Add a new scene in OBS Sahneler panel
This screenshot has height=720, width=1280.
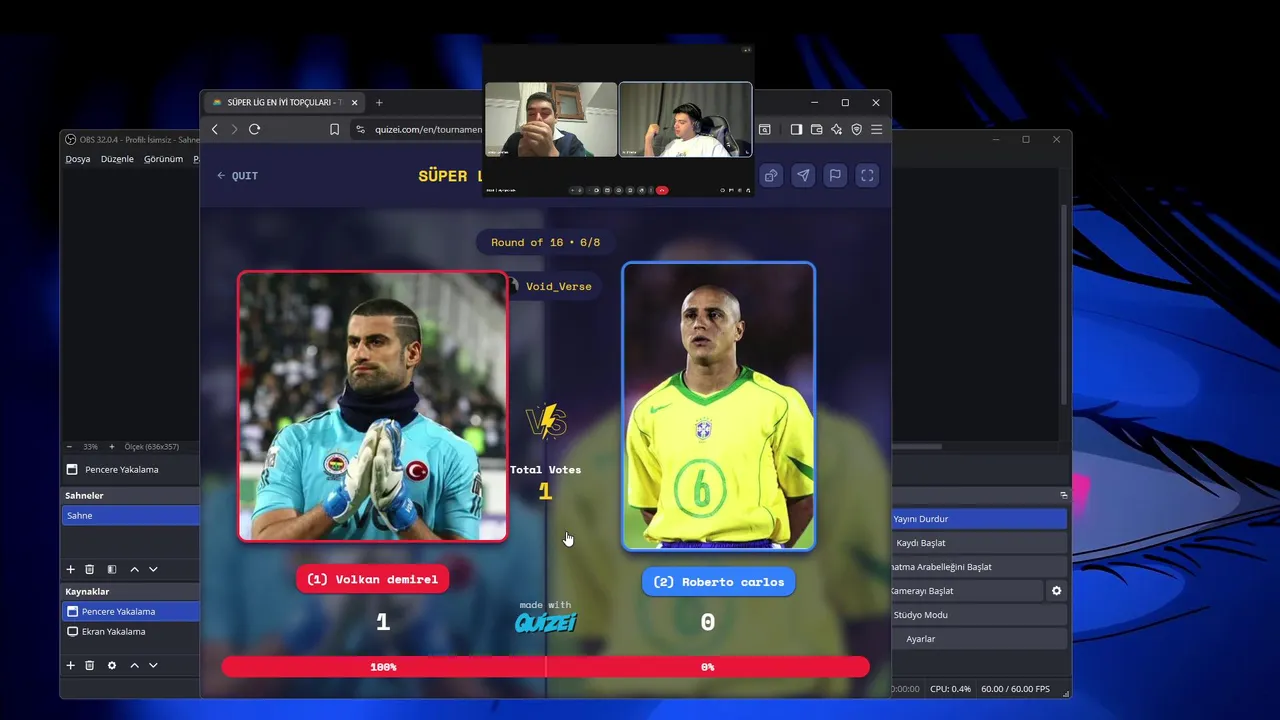70,569
